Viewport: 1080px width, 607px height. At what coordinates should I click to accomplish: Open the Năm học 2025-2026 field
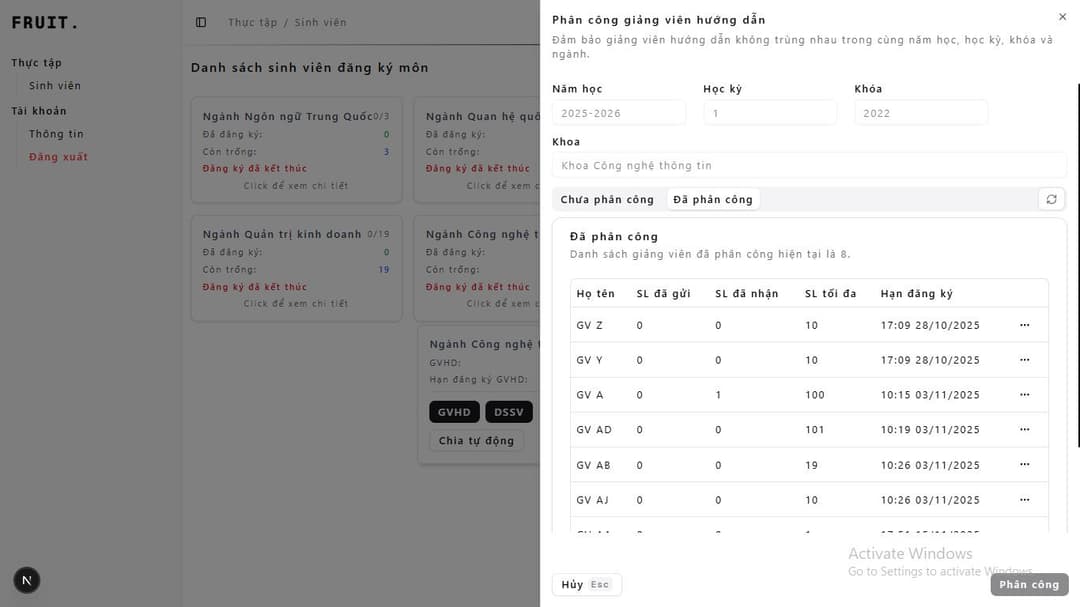point(618,113)
